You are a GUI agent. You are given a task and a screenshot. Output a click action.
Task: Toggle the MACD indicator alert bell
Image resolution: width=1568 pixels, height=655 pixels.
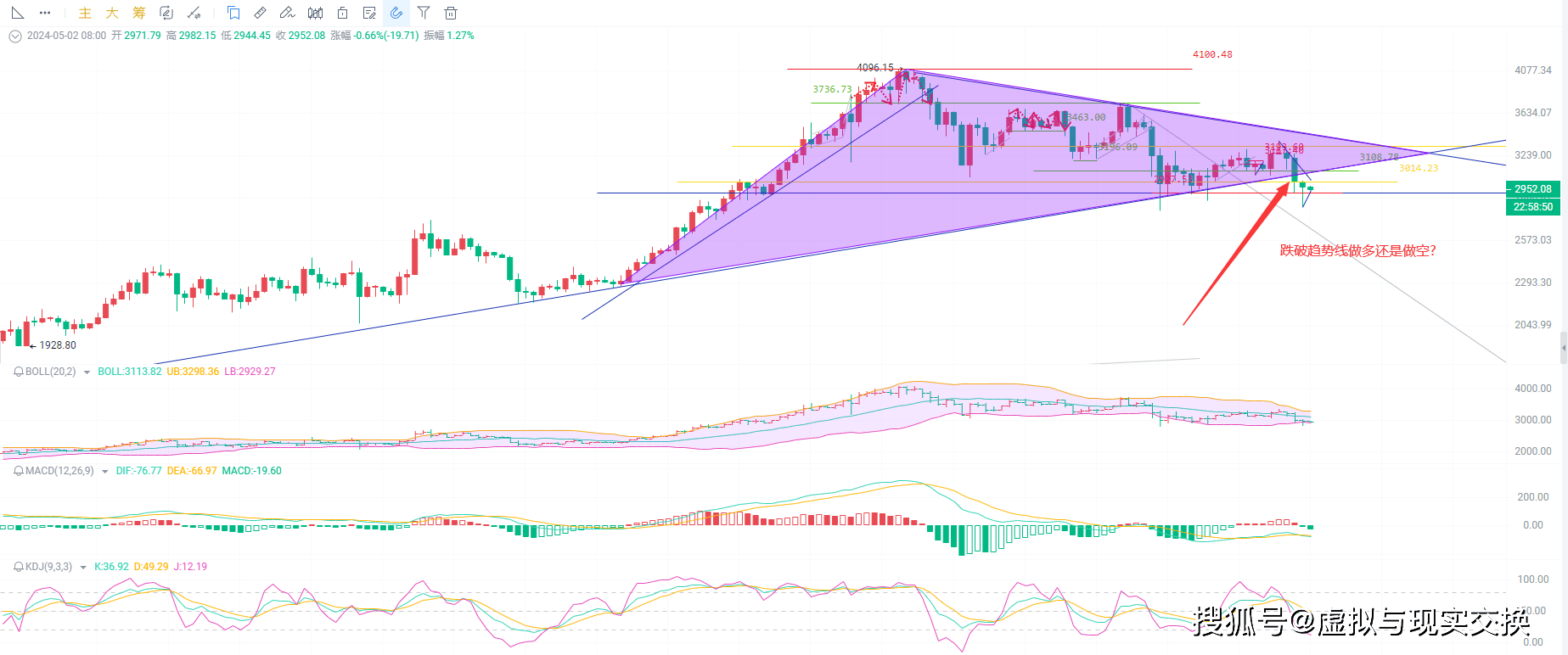tap(18, 471)
